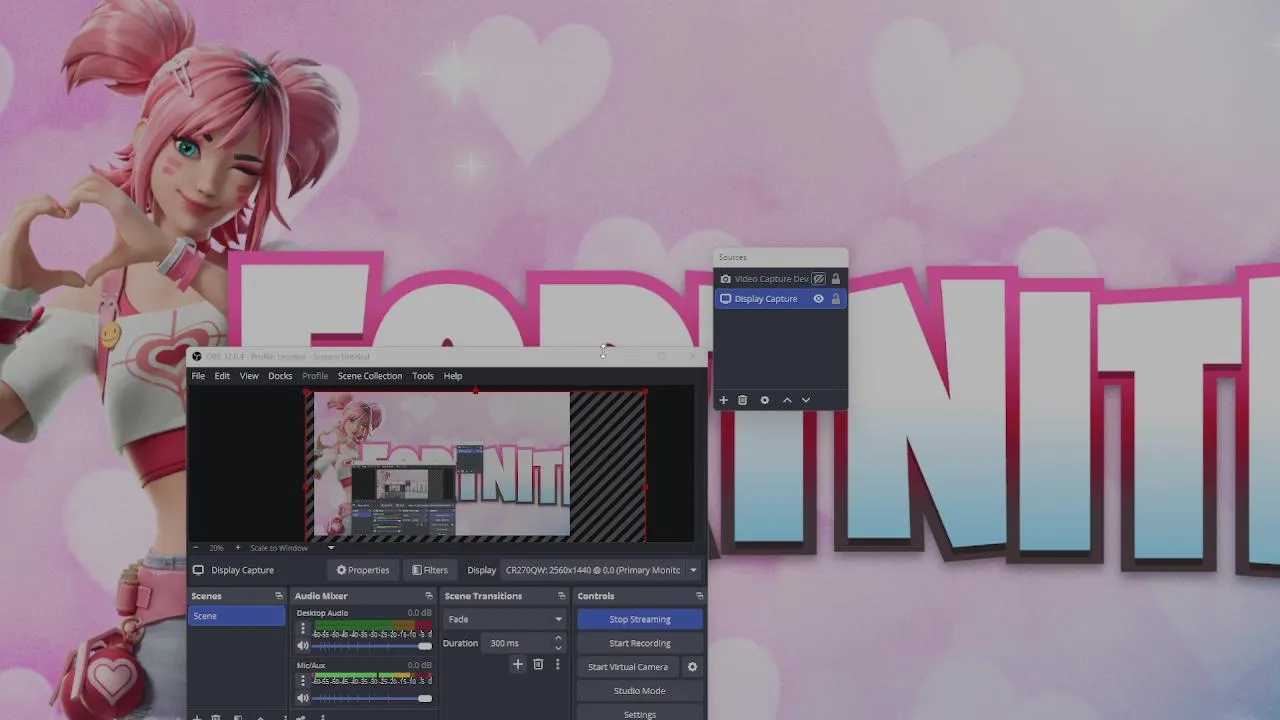
Task: Mute Mic/Aux speaker
Action: pyautogui.click(x=303, y=698)
